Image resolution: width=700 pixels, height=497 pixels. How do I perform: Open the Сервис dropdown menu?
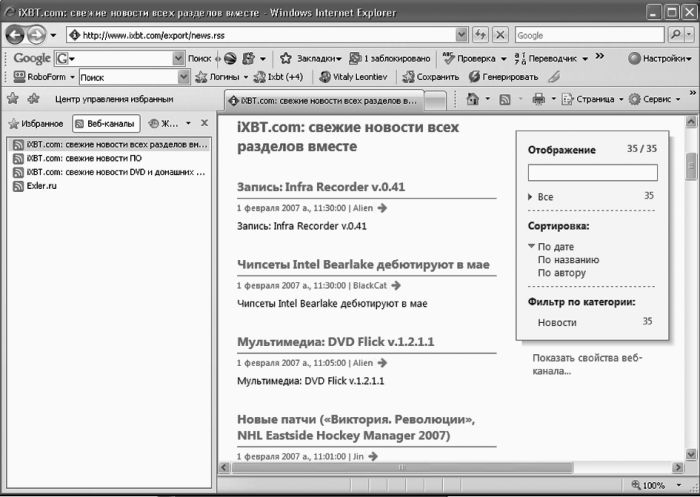click(662, 99)
